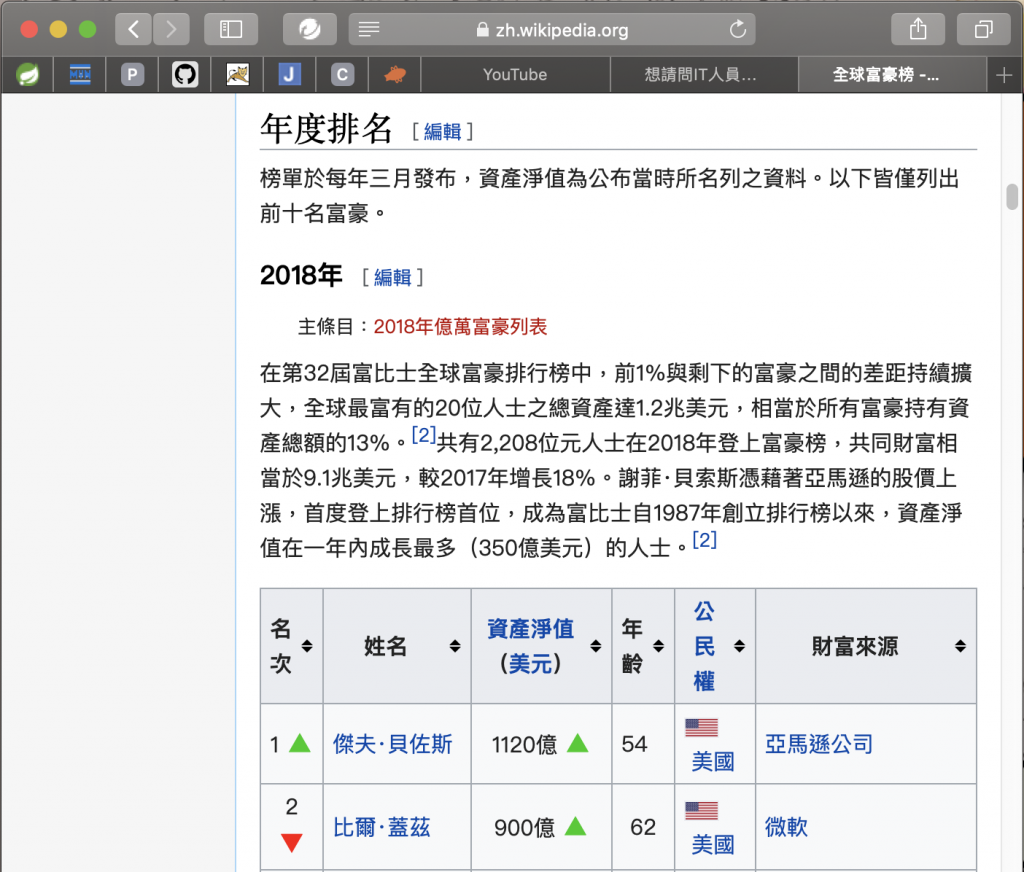Open the GitHub pinned tab
1024x872 pixels.
tap(185, 74)
